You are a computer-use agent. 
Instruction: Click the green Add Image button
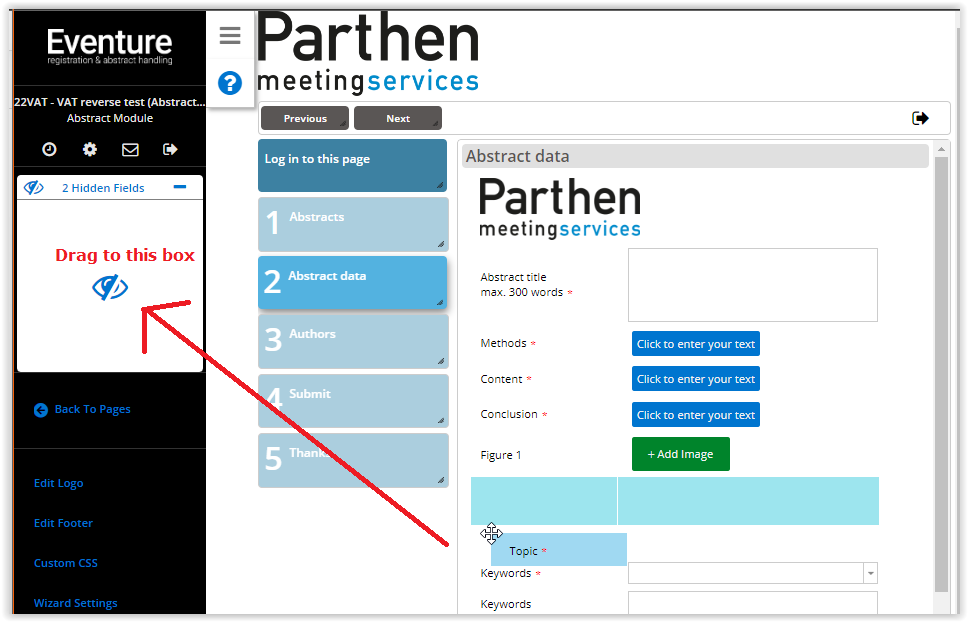[x=680, y=454]
